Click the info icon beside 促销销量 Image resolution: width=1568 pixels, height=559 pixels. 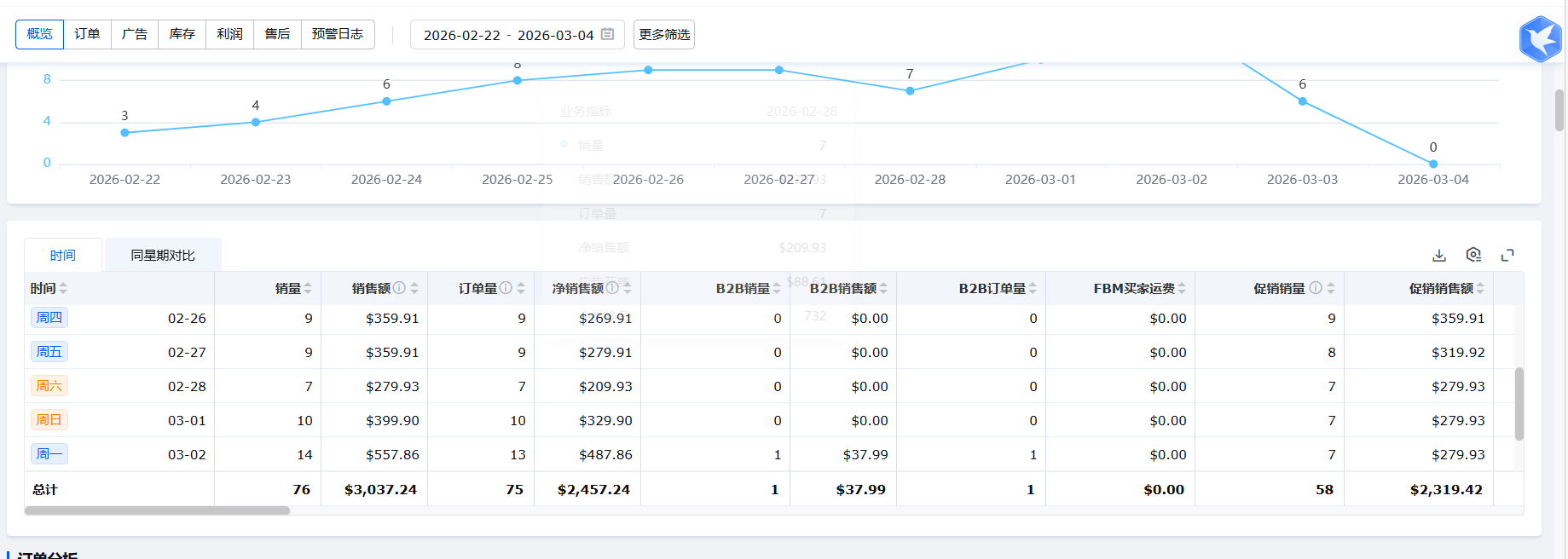click(1316, 288)
